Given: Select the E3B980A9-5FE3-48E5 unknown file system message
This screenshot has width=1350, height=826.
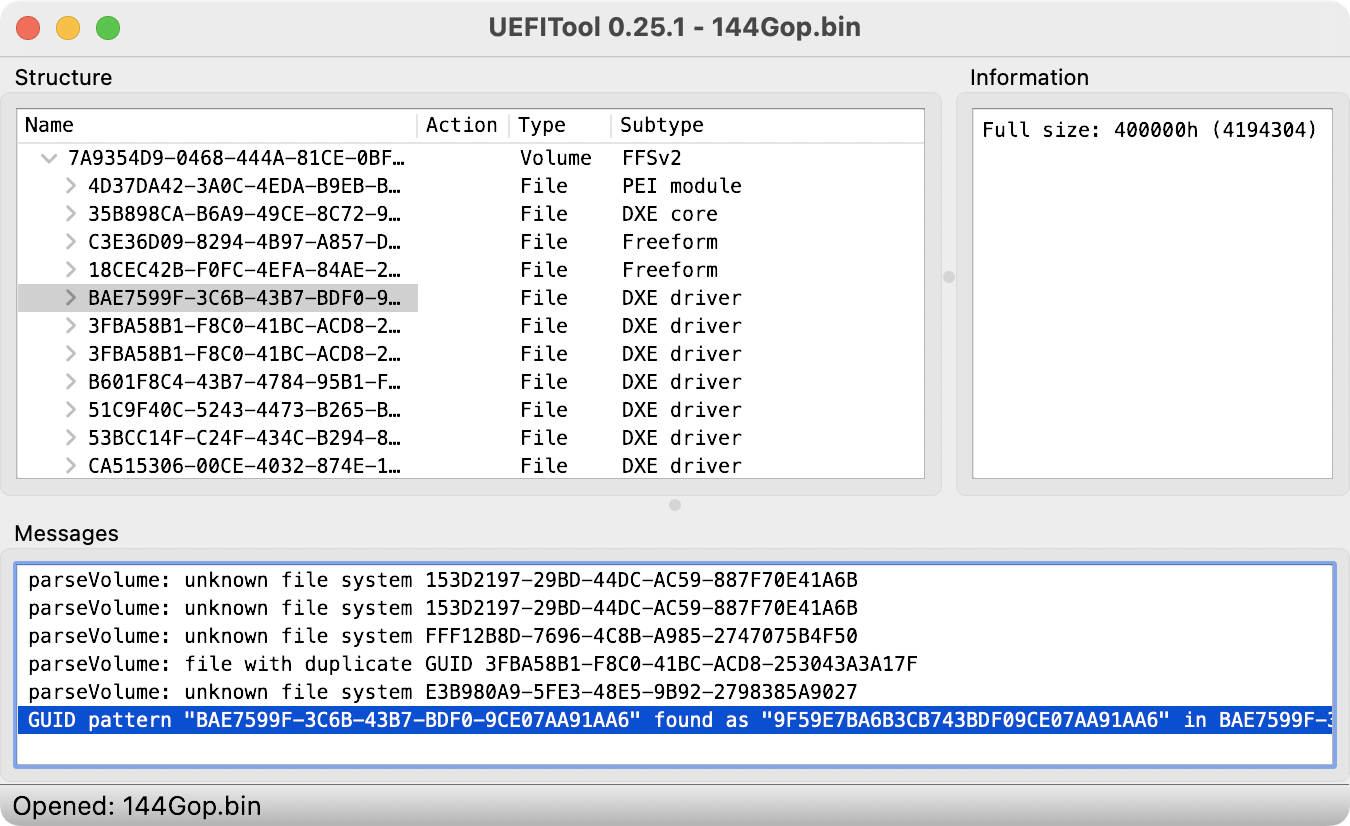Looking at the screenshot, I should click(x=675, y=692).
